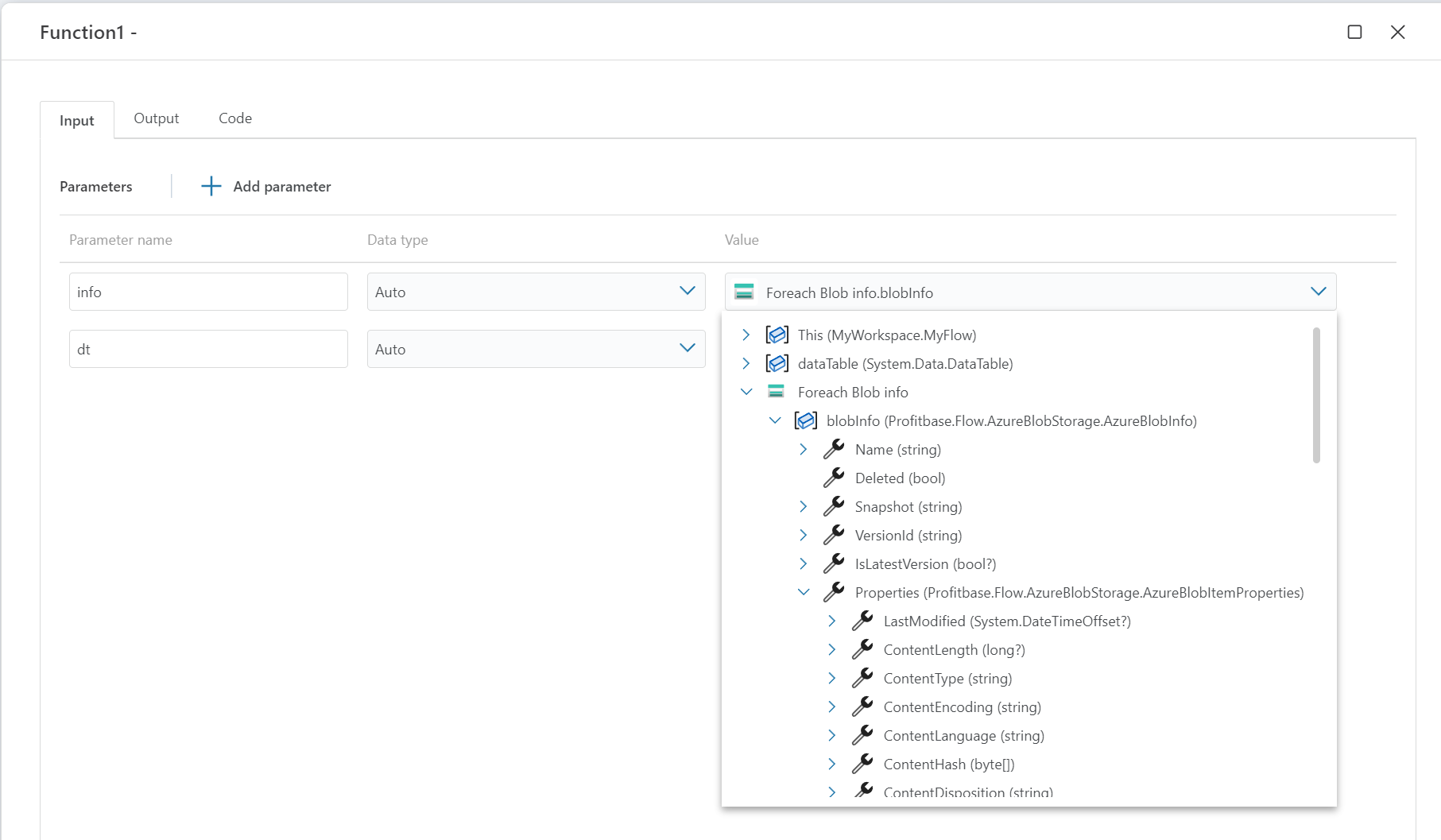Screen dimensions: 1441x840
Task: Expand the ContentLanguage (string) node
Action: 832,735
